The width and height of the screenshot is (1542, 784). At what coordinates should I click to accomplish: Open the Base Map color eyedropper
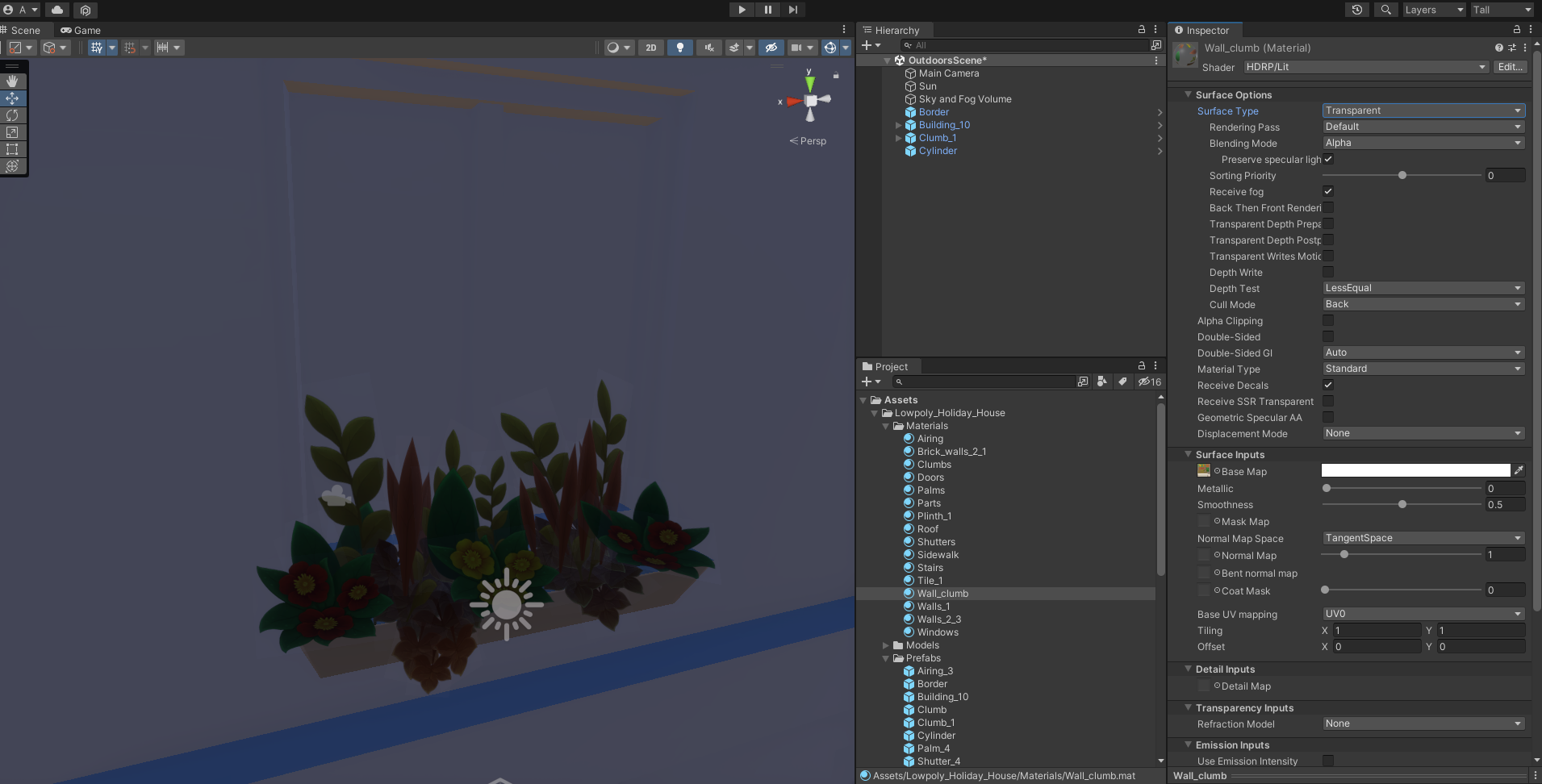tap(1519, 470)
